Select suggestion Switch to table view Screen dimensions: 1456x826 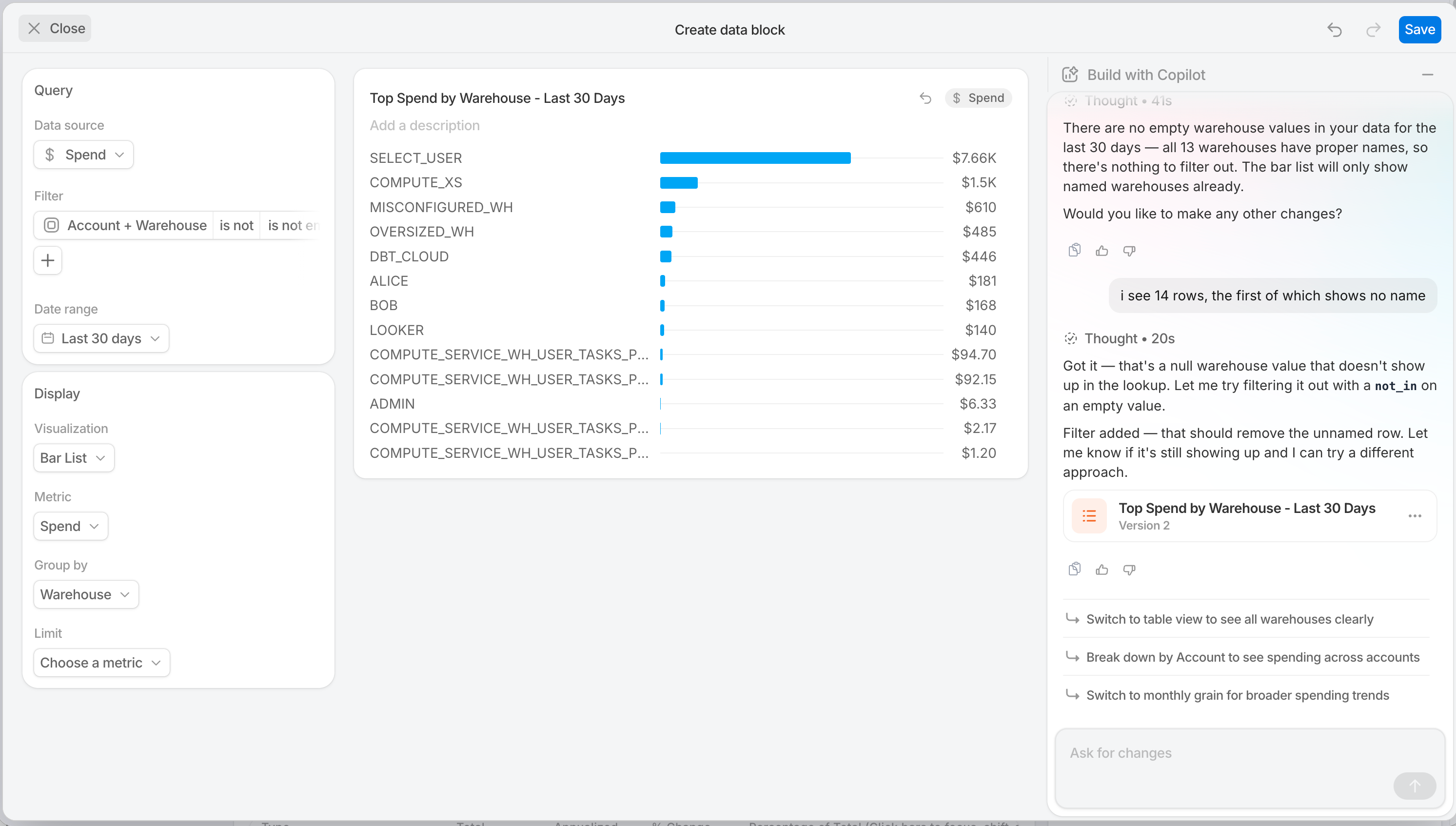(x=1229, y=619)
